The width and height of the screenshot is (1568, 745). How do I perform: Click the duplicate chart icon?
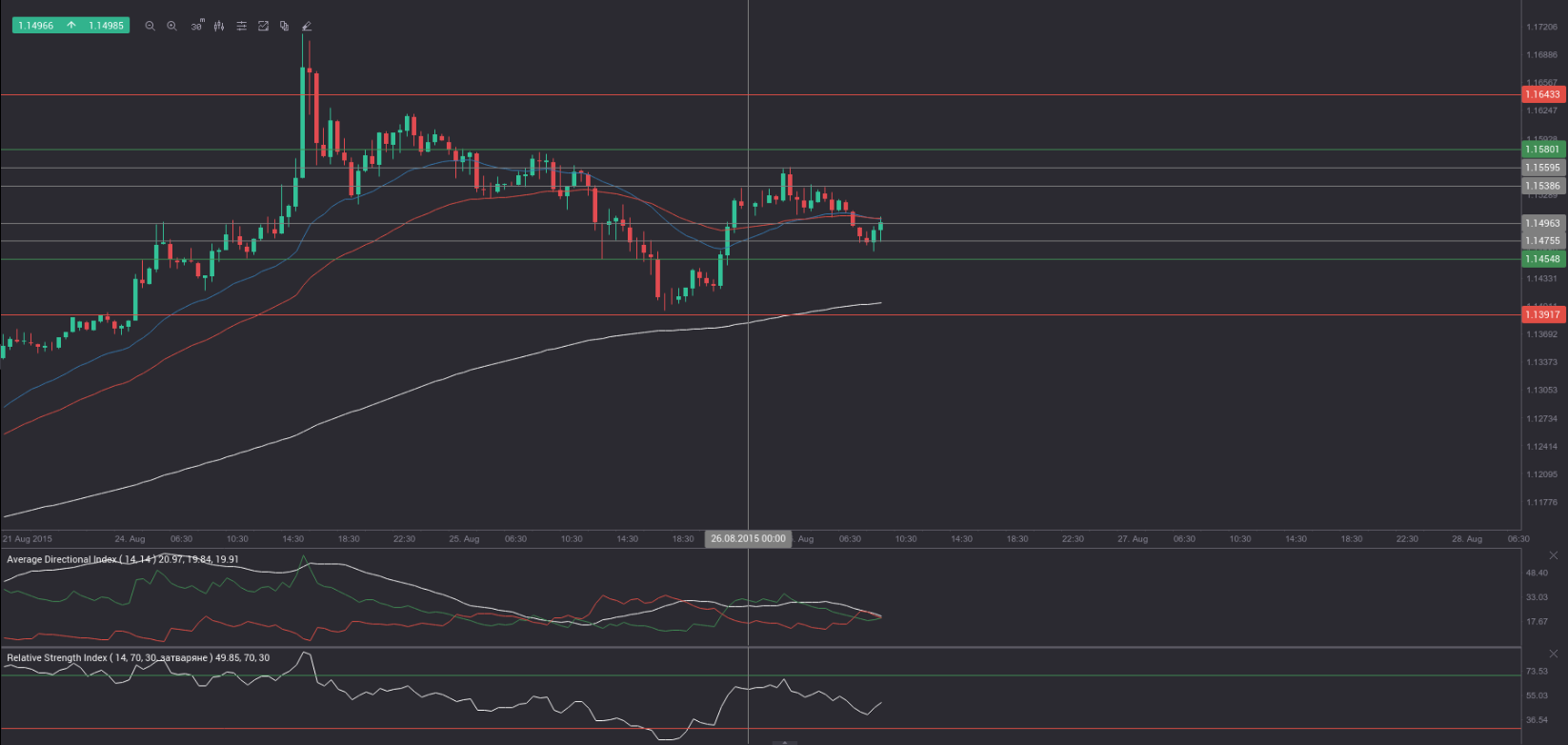point(285,26)
